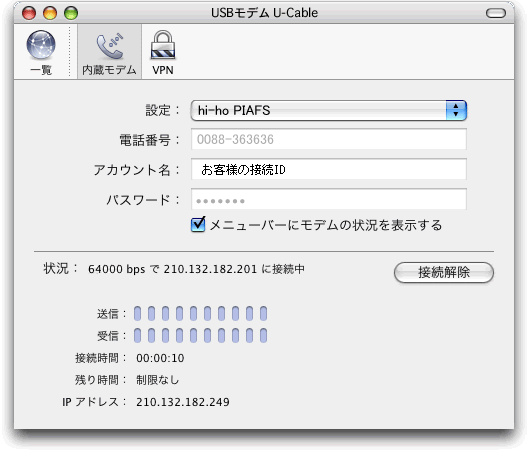Click the 受信 receive activity indicator bar
Viewport: 528px width, 452px height.
click(200, 336)
